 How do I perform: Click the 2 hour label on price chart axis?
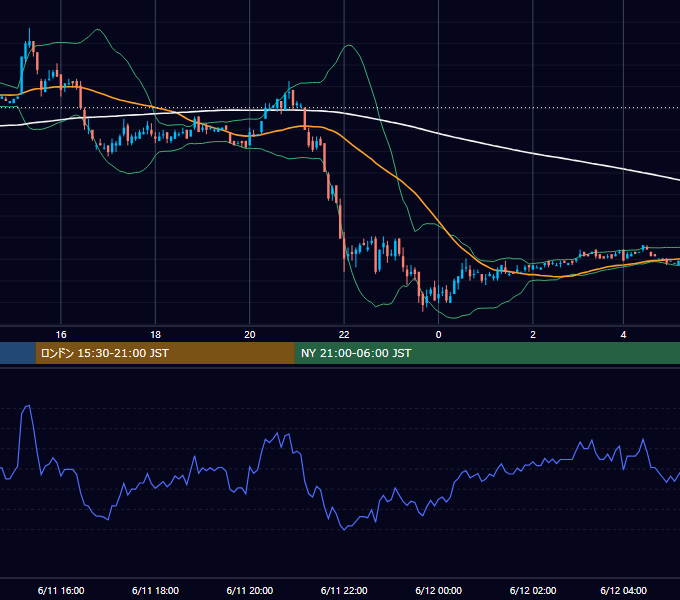tap(533, 335)
